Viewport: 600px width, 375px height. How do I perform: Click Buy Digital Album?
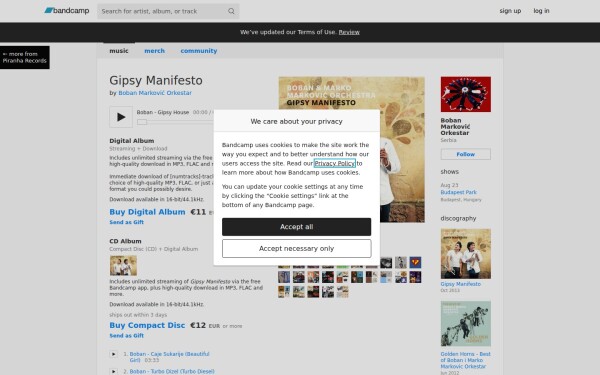(147, 212)
